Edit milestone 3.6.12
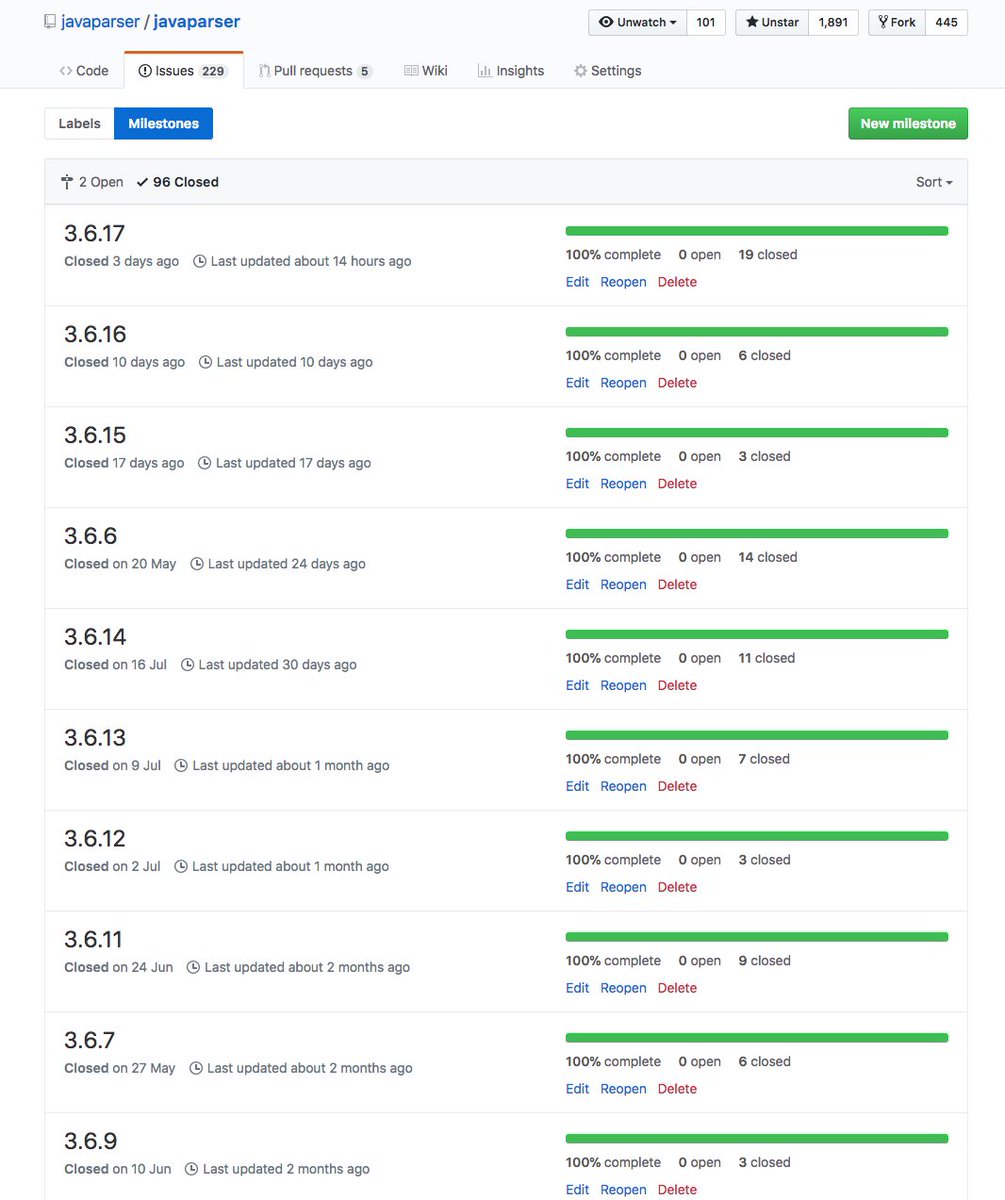Screen dimensions: 1005x1200 (x=578, y=888)
